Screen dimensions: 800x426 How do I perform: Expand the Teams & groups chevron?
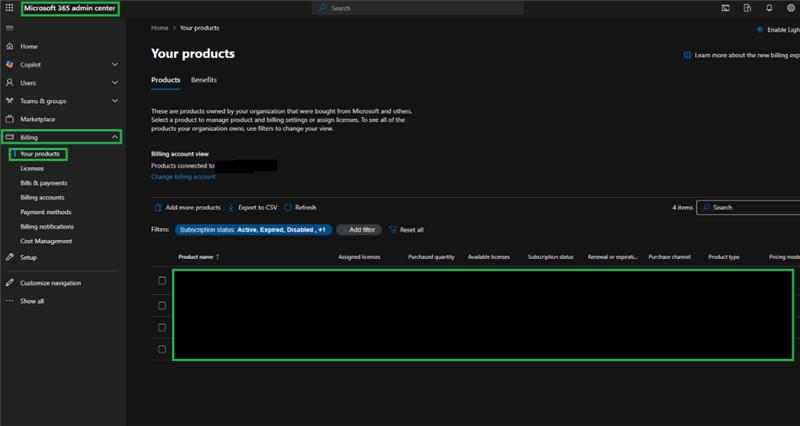click(115, 101)
